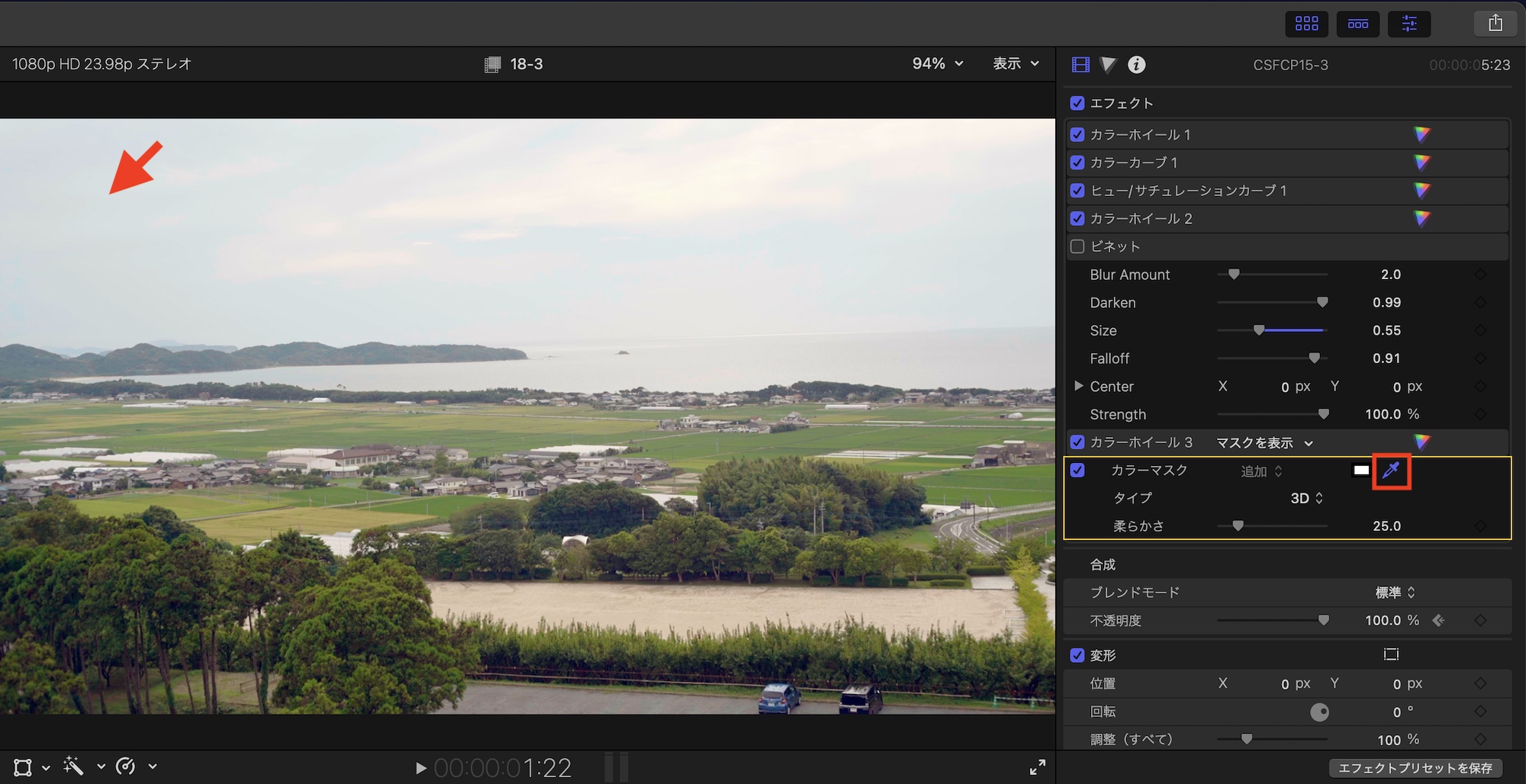Screen dimensions: 1526x784
Task: Click the color mask eyedropper icon
Action: coord(1391,471)
